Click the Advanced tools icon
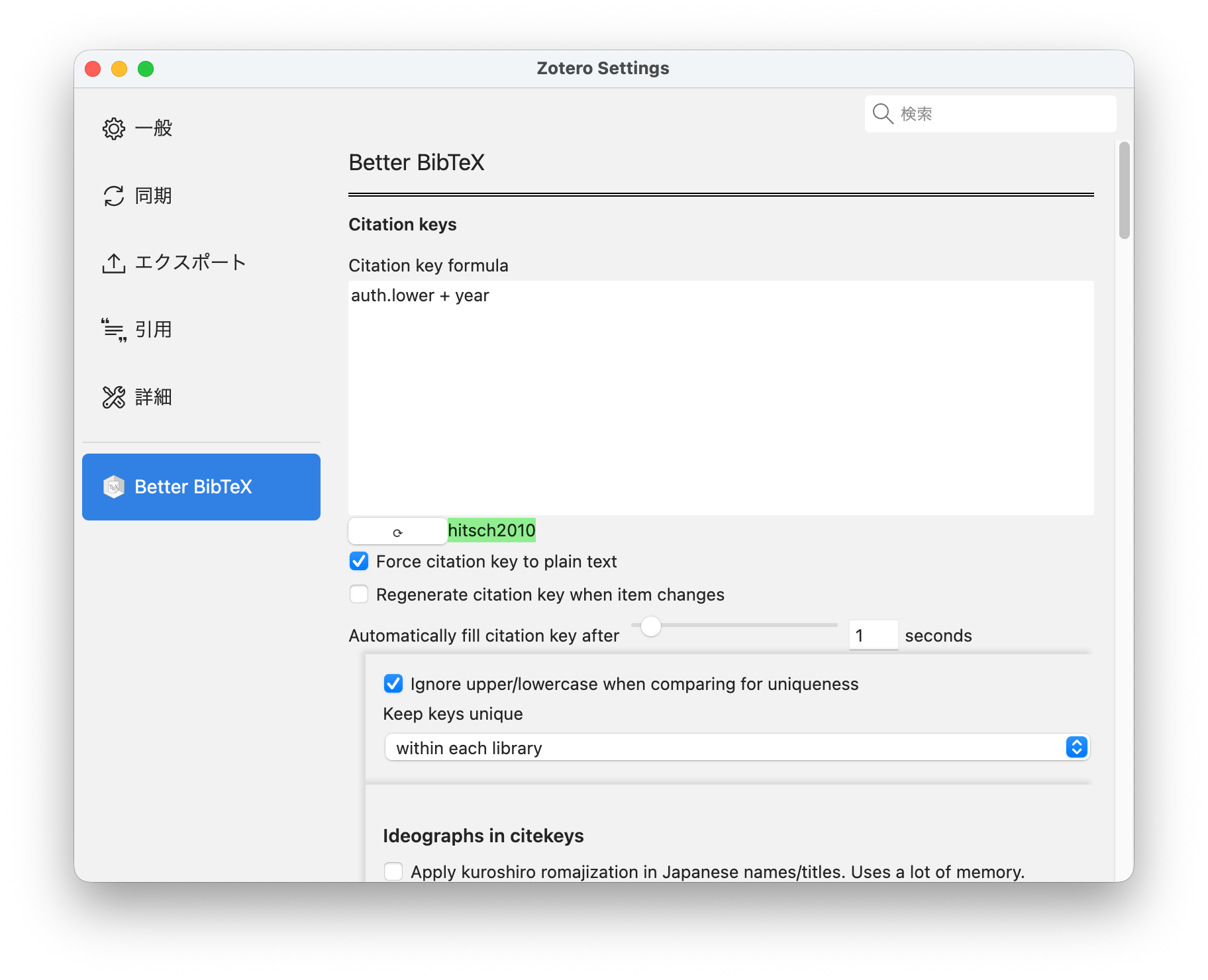This screenshot has width=1208, height=980. (x=113, y=397)
